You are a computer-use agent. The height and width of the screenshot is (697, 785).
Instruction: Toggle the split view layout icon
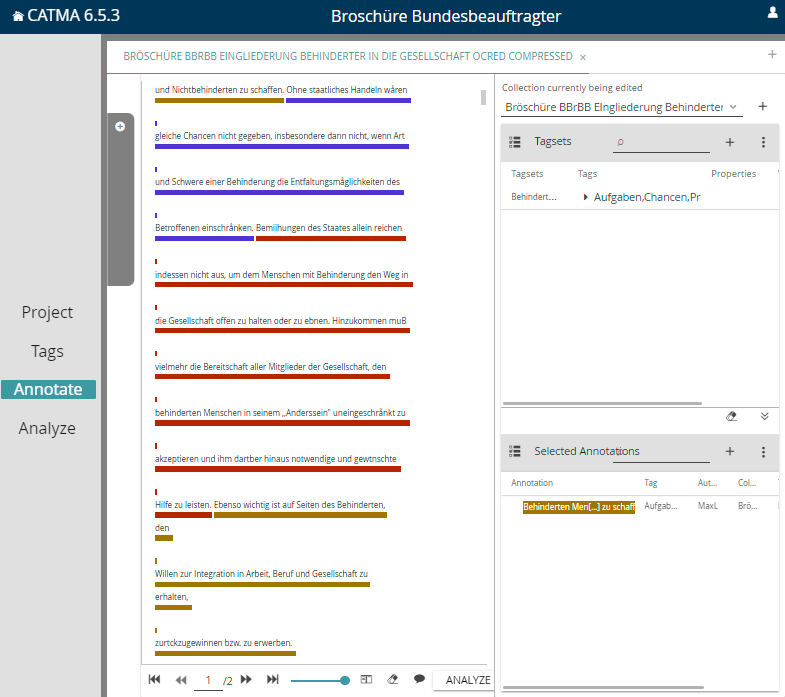(366, 679)
